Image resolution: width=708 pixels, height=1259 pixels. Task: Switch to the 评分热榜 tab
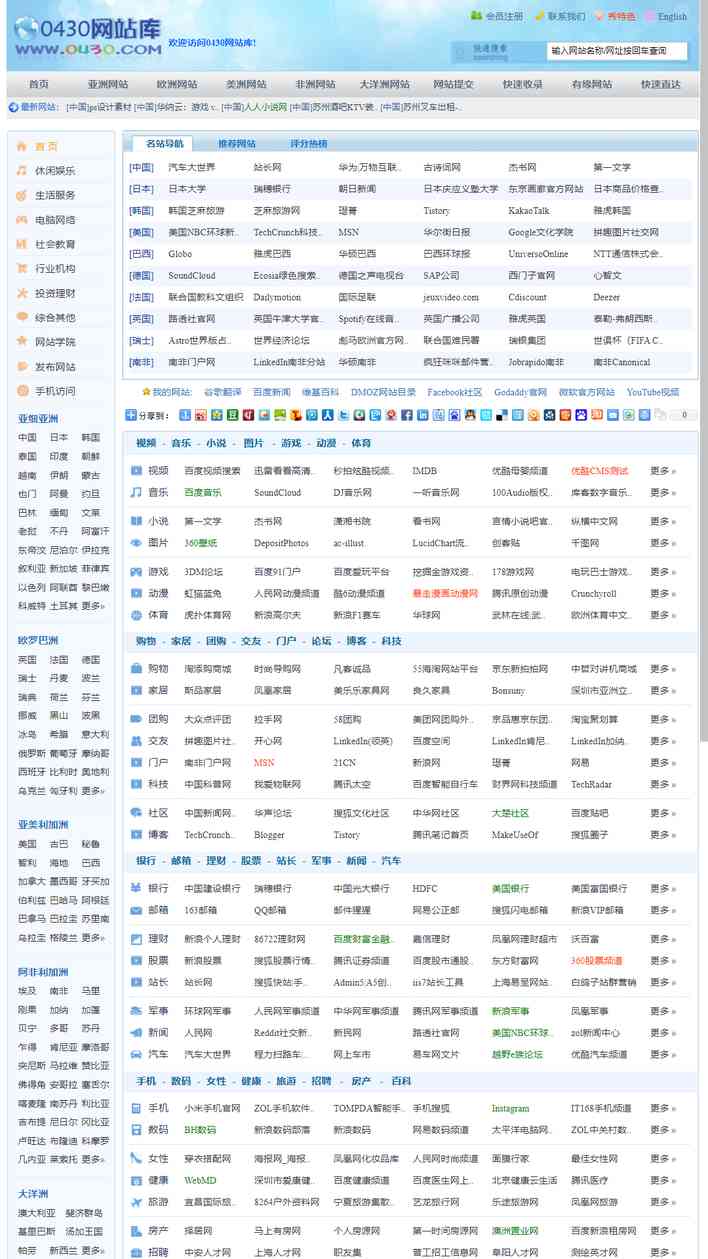pos(308,144)
